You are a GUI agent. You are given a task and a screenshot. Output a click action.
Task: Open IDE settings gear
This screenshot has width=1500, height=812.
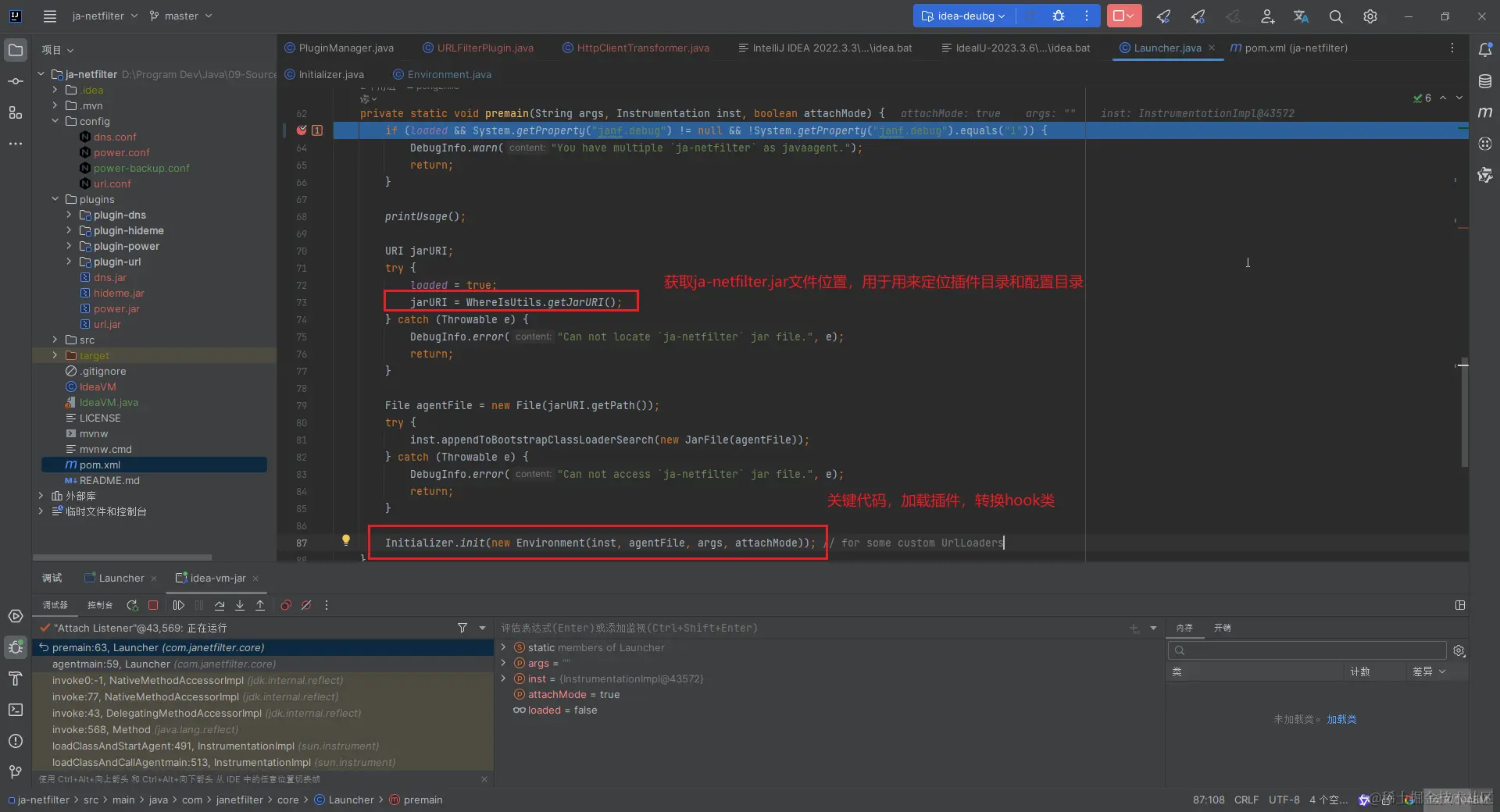click(x=1370, y=16)
